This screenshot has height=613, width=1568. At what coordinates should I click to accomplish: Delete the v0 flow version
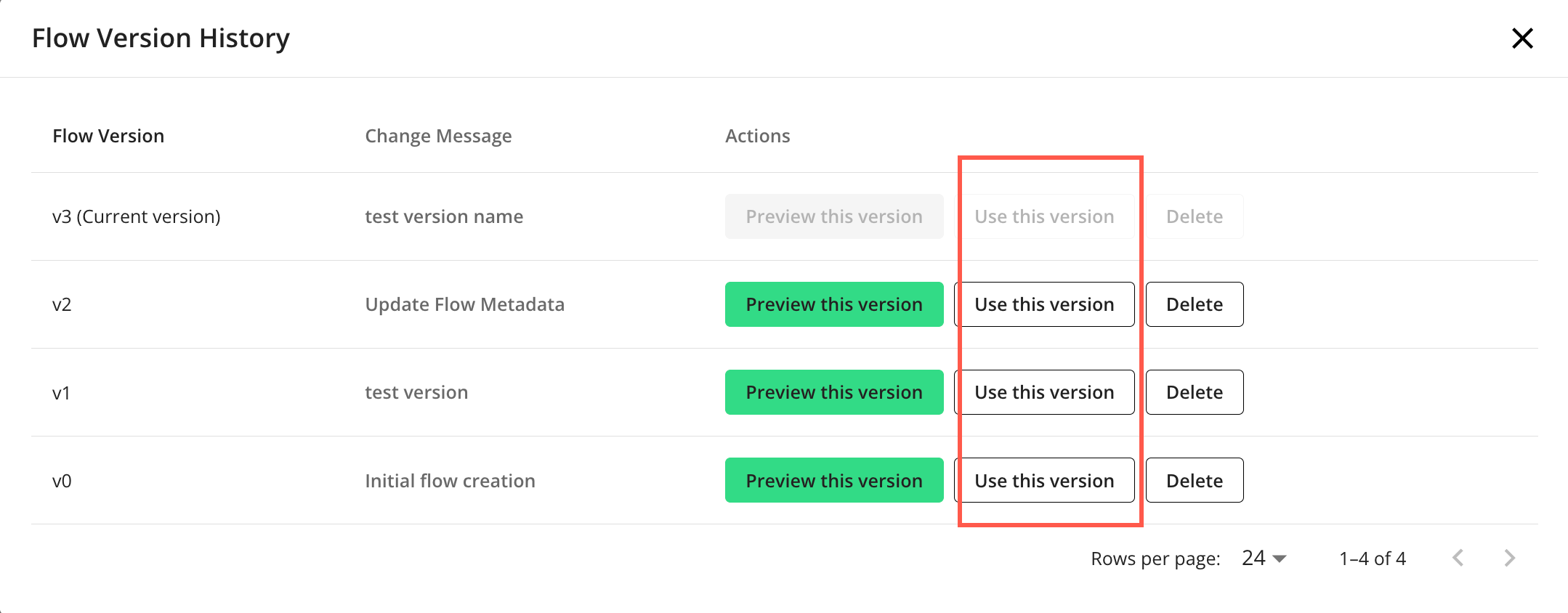pos(1194,480)
